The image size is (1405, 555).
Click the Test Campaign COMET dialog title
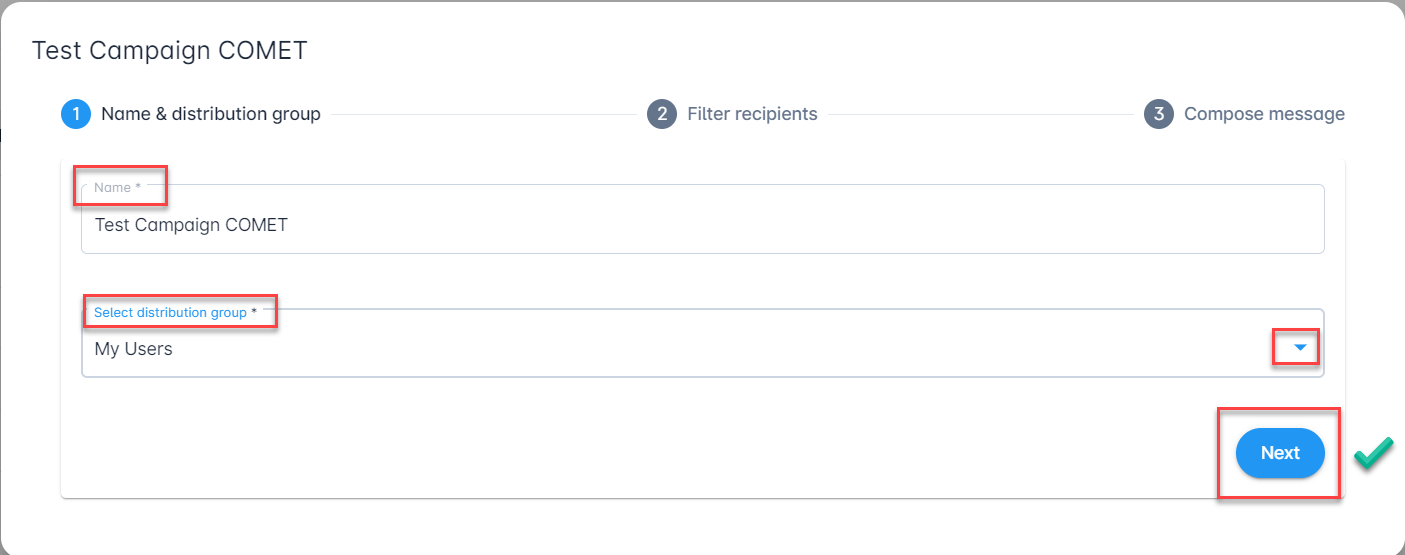tap(169, 51)
